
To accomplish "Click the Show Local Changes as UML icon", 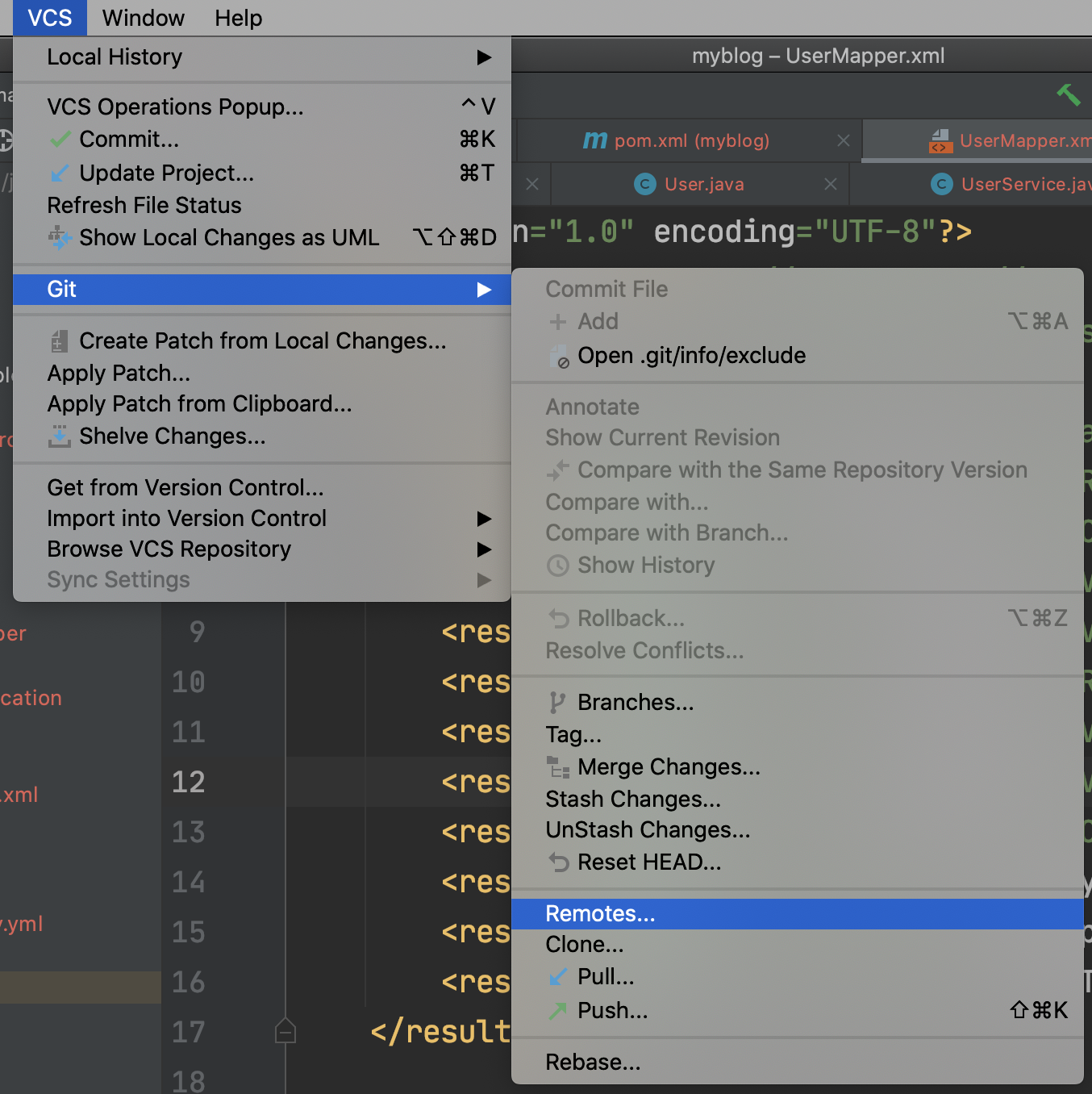I will [x=60, y=237].
